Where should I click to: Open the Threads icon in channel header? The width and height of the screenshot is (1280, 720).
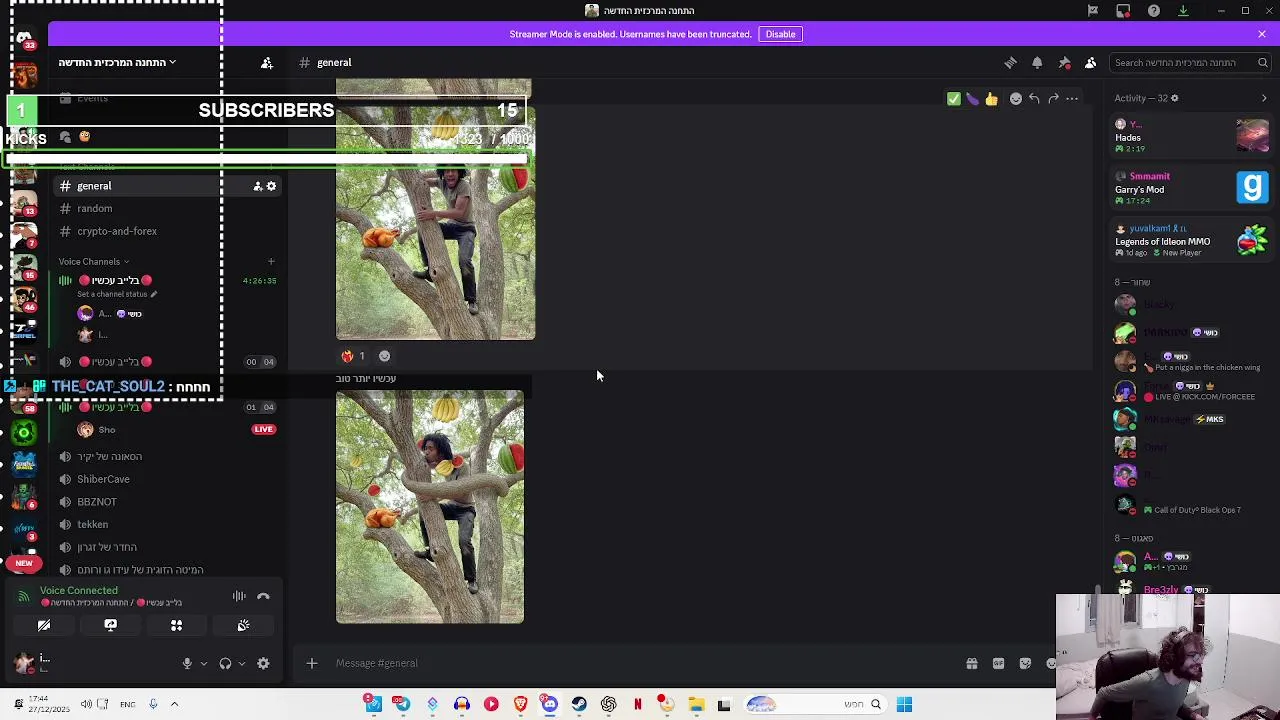1010,62
